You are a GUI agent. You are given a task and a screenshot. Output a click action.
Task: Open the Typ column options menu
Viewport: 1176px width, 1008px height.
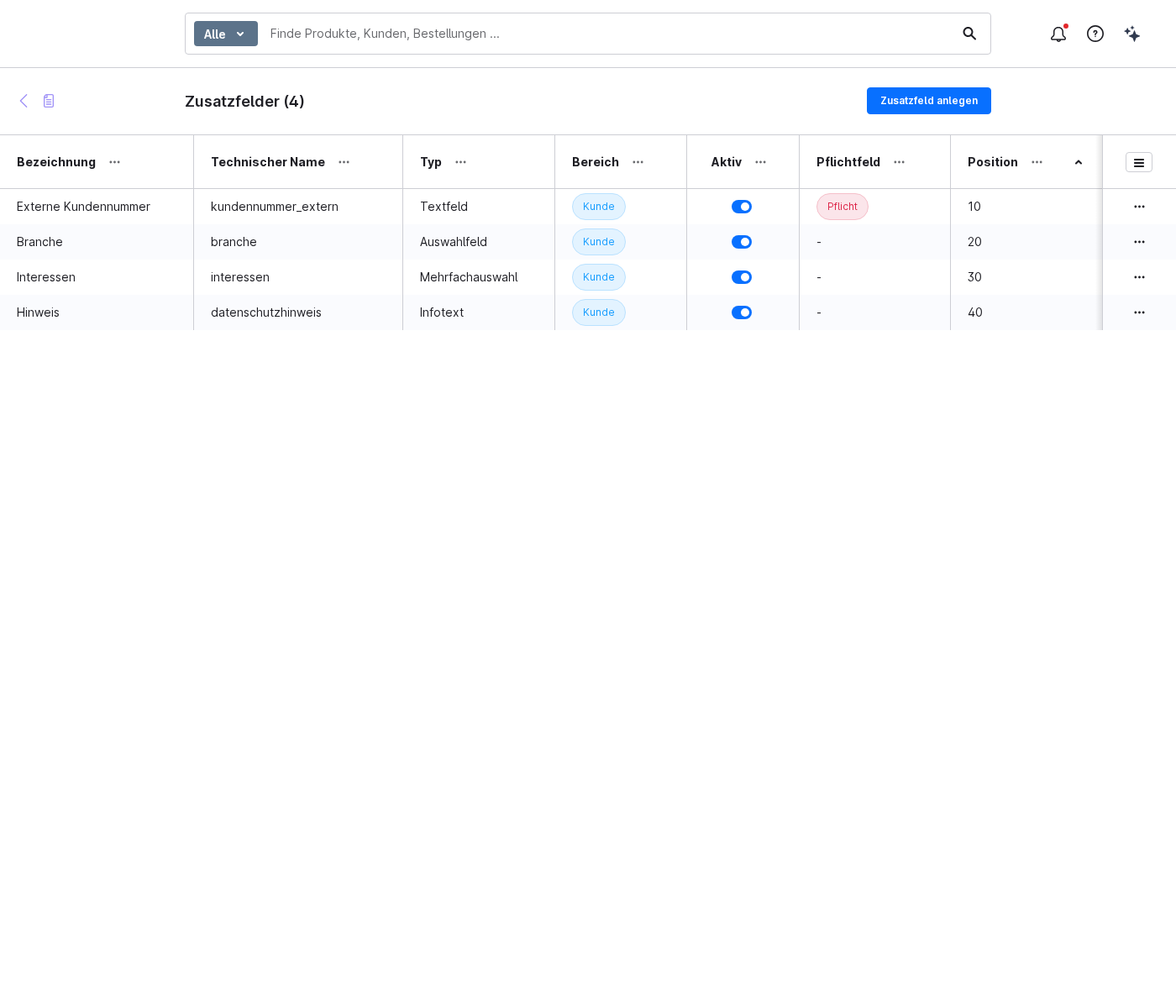pos(461,162)
